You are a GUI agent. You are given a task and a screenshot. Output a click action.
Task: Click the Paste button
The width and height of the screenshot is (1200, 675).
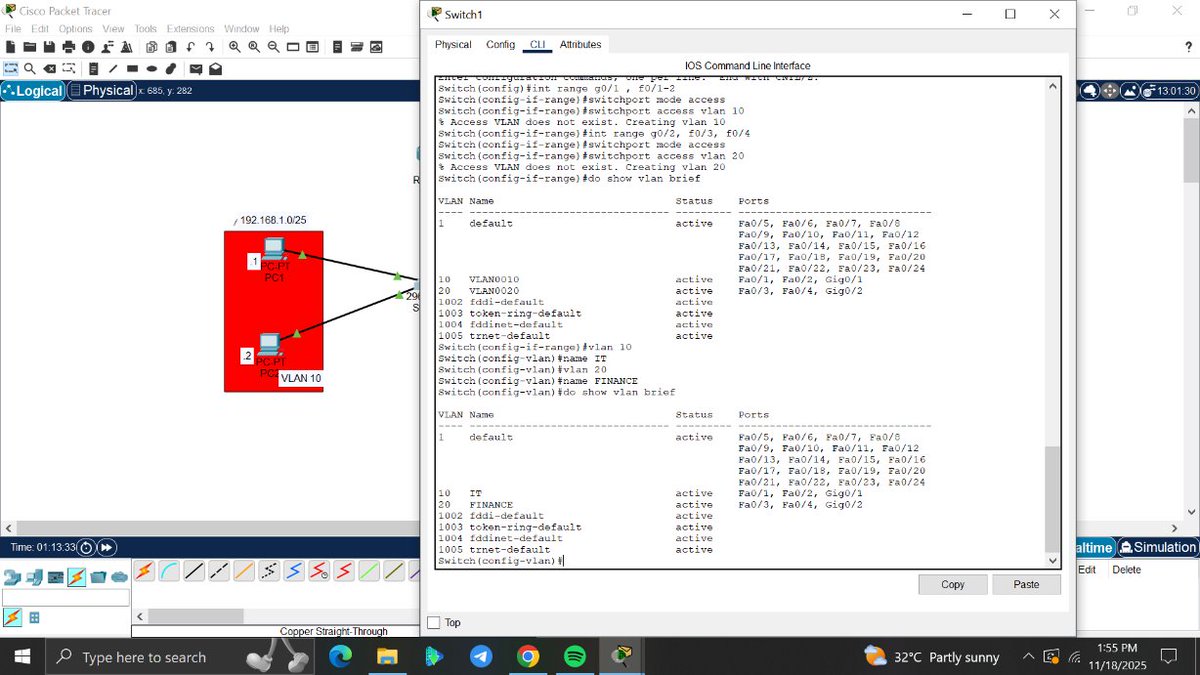(1026, 584)
